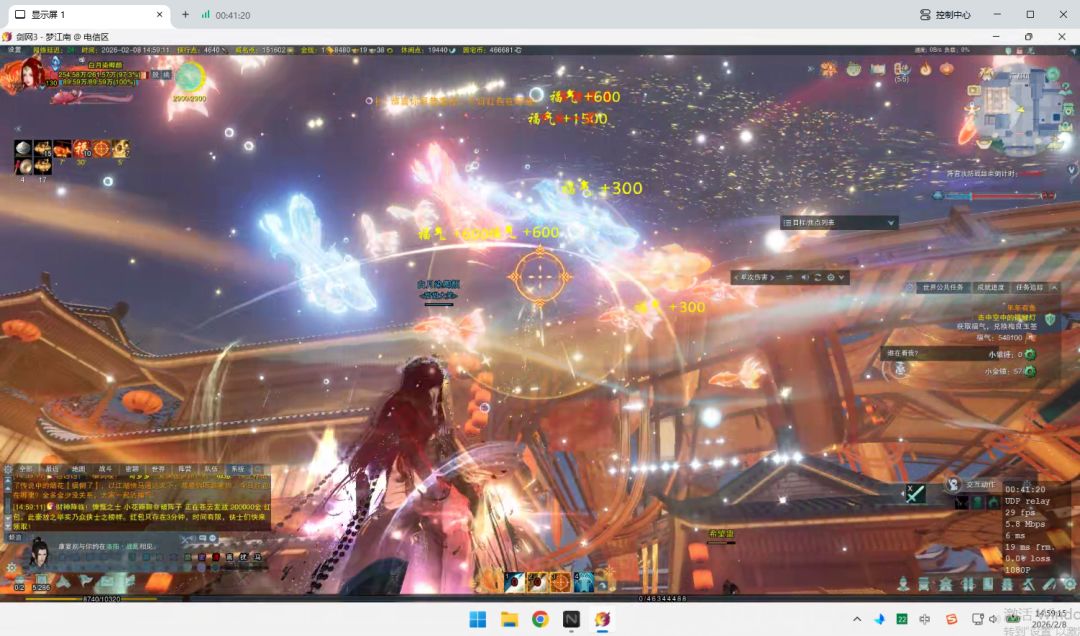Open the character panel icon in bottom menu
The width and height of the screenshot is (1080, 636).
tap(903, 584)
